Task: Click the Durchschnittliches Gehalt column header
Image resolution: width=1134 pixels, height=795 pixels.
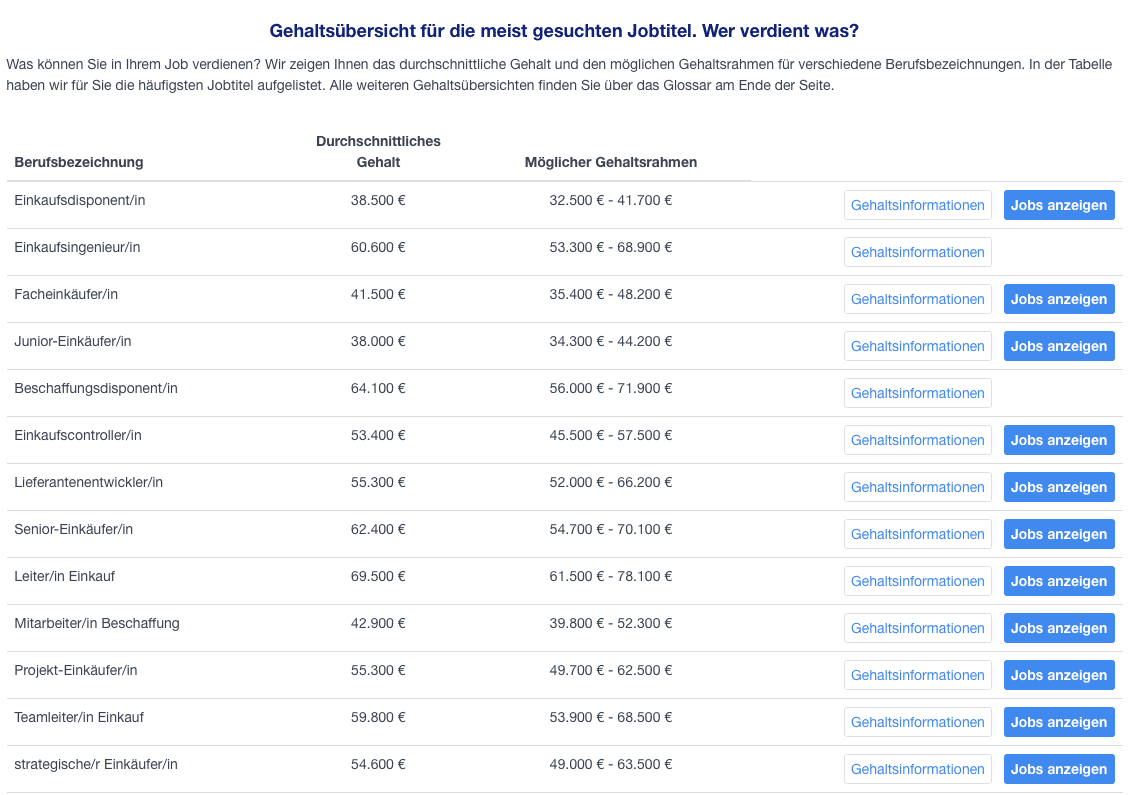Action: click(378, 151)
